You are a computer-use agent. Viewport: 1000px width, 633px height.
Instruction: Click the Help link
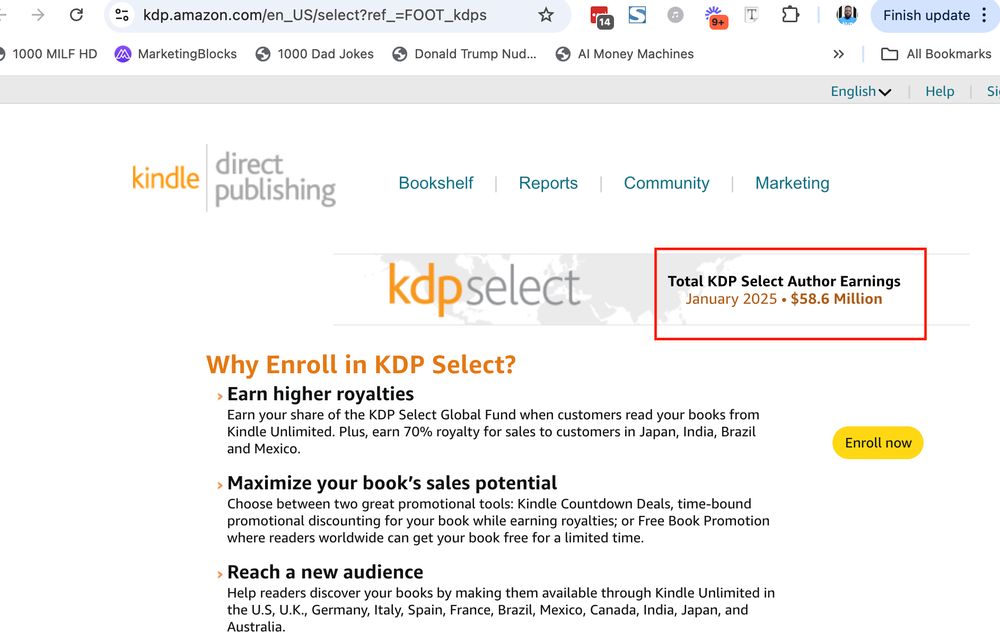tap(939, 91)
